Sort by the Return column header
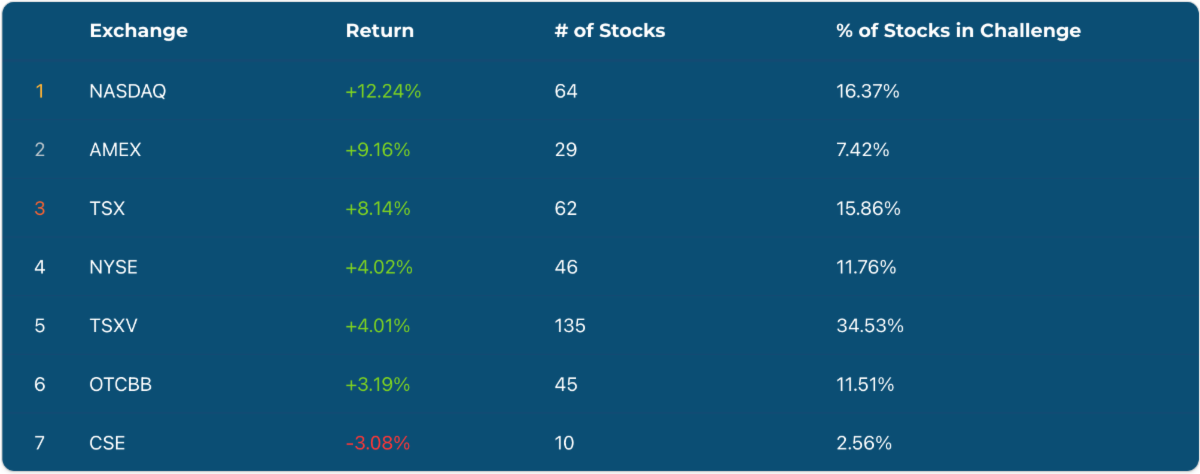The width and height of the screenshot is (1200, 474). pyautogui.click(x=379, y=31)
